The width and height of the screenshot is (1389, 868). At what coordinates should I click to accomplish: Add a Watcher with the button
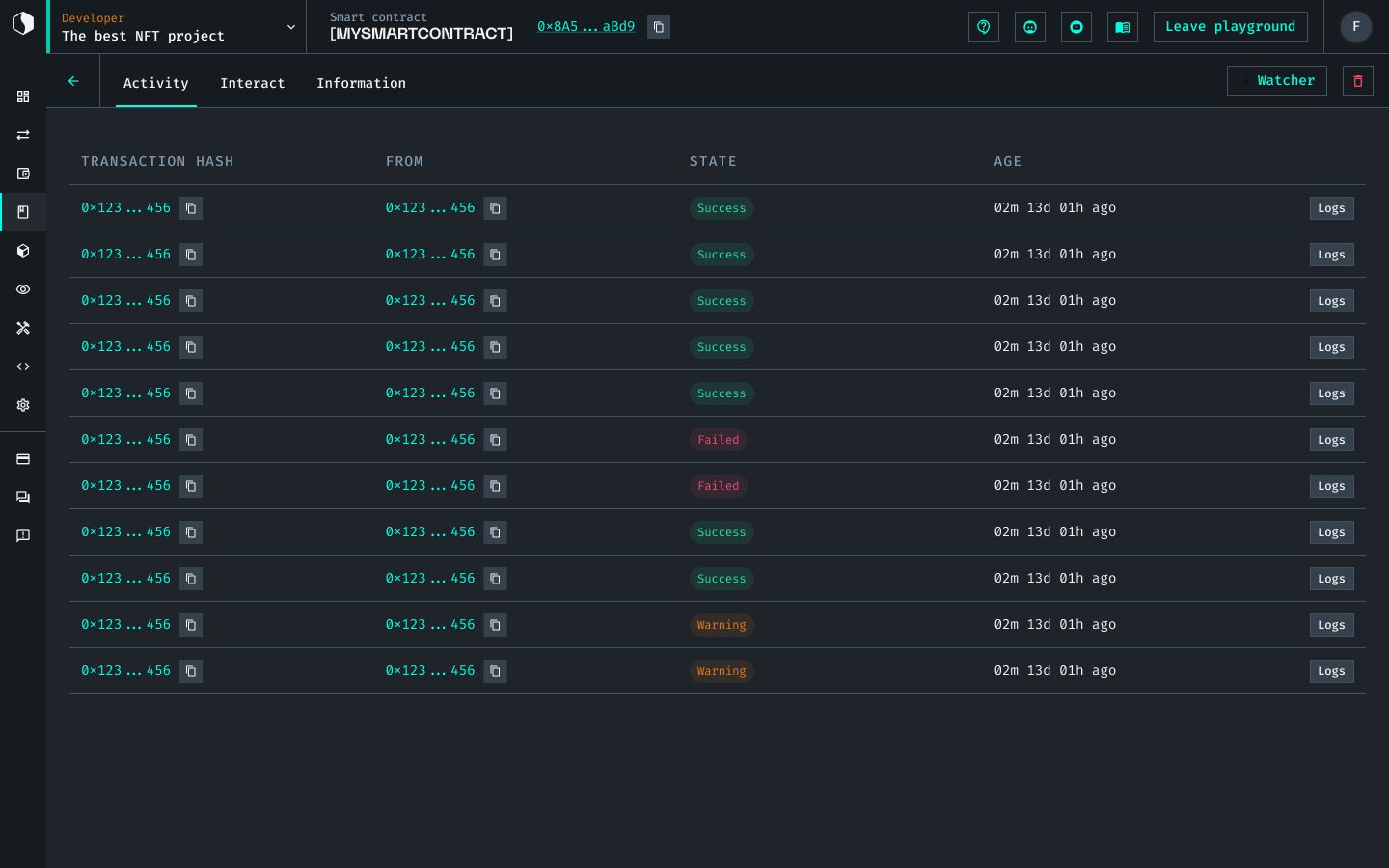(x=1277, y=81)
